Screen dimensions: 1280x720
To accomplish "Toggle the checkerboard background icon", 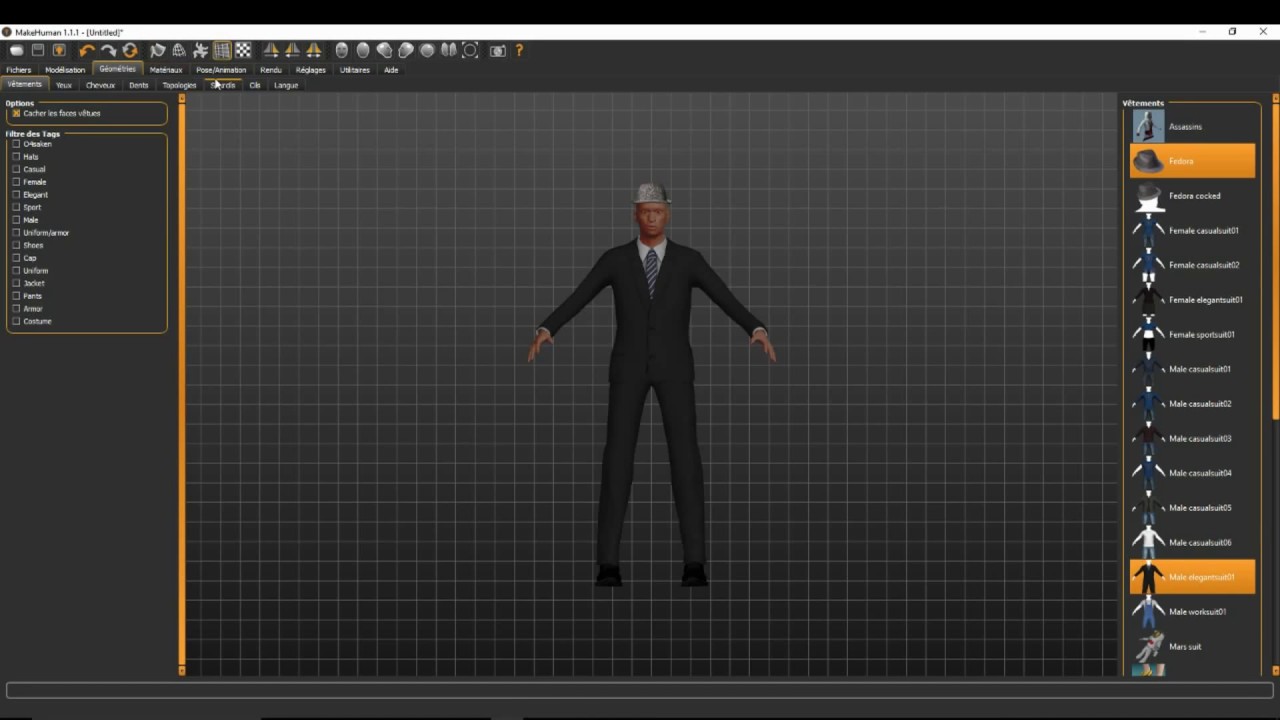I will tap(243, 50).
